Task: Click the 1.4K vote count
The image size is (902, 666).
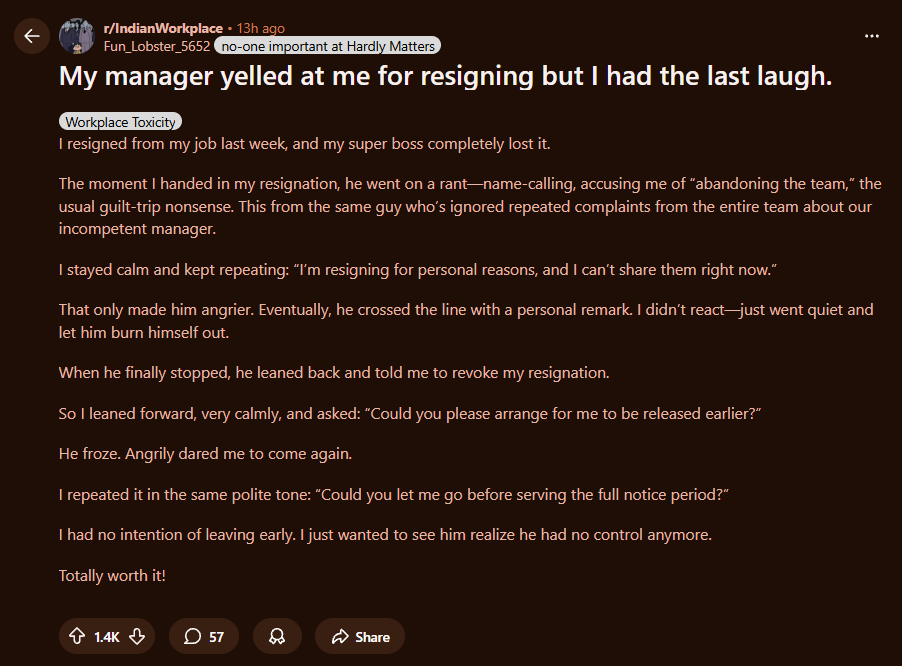Action: click(x=106, y=635)
